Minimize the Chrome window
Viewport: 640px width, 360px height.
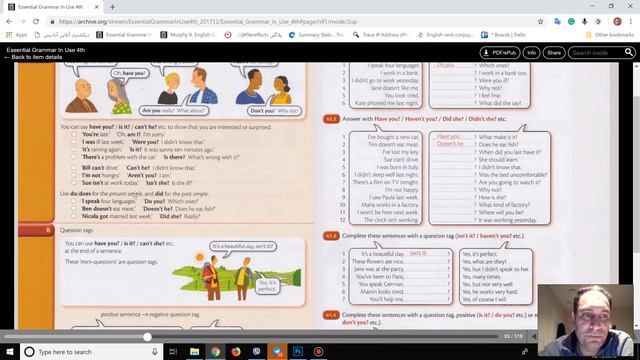click(592, 6)
